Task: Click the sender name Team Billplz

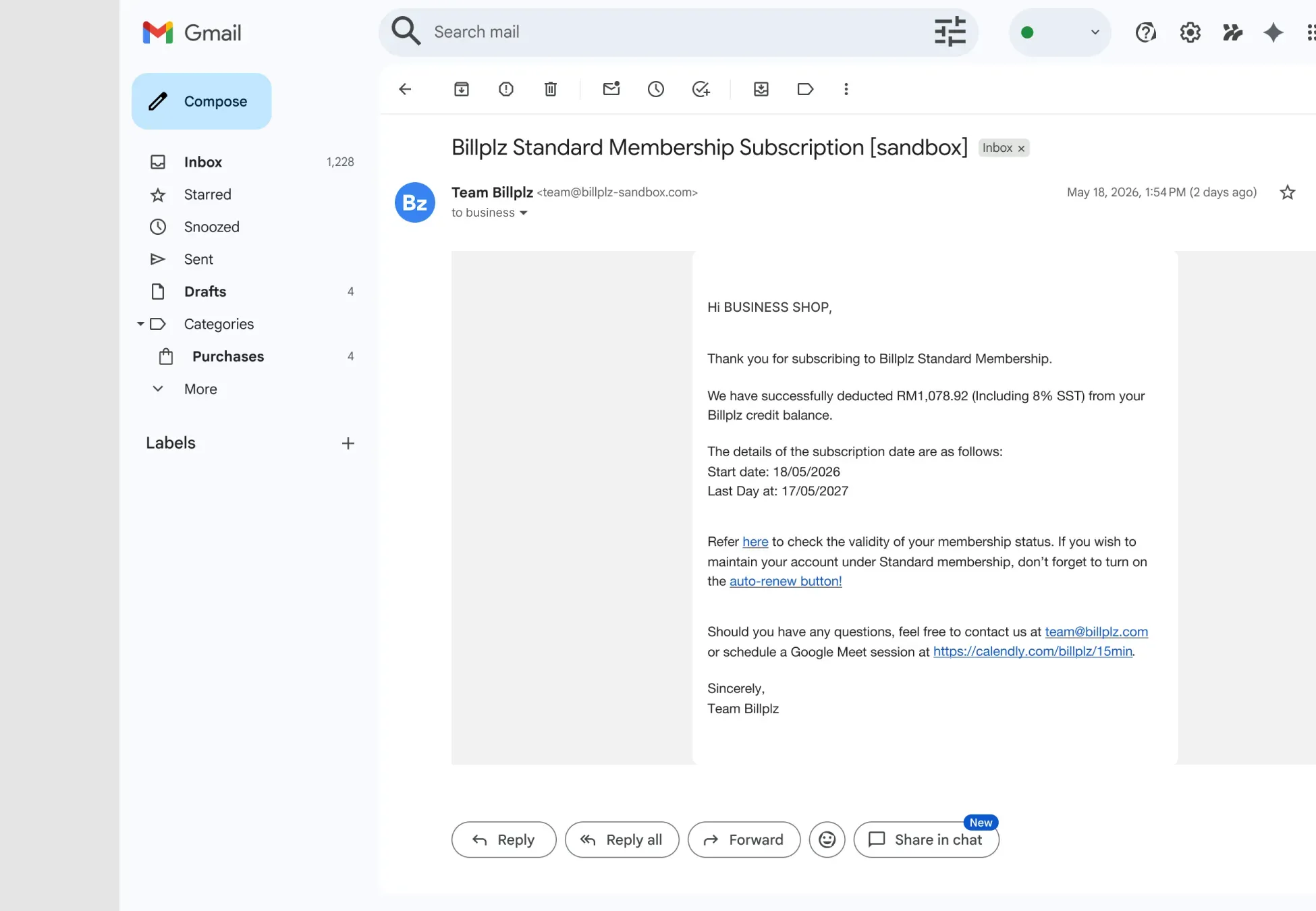Action: coord(492,192)
